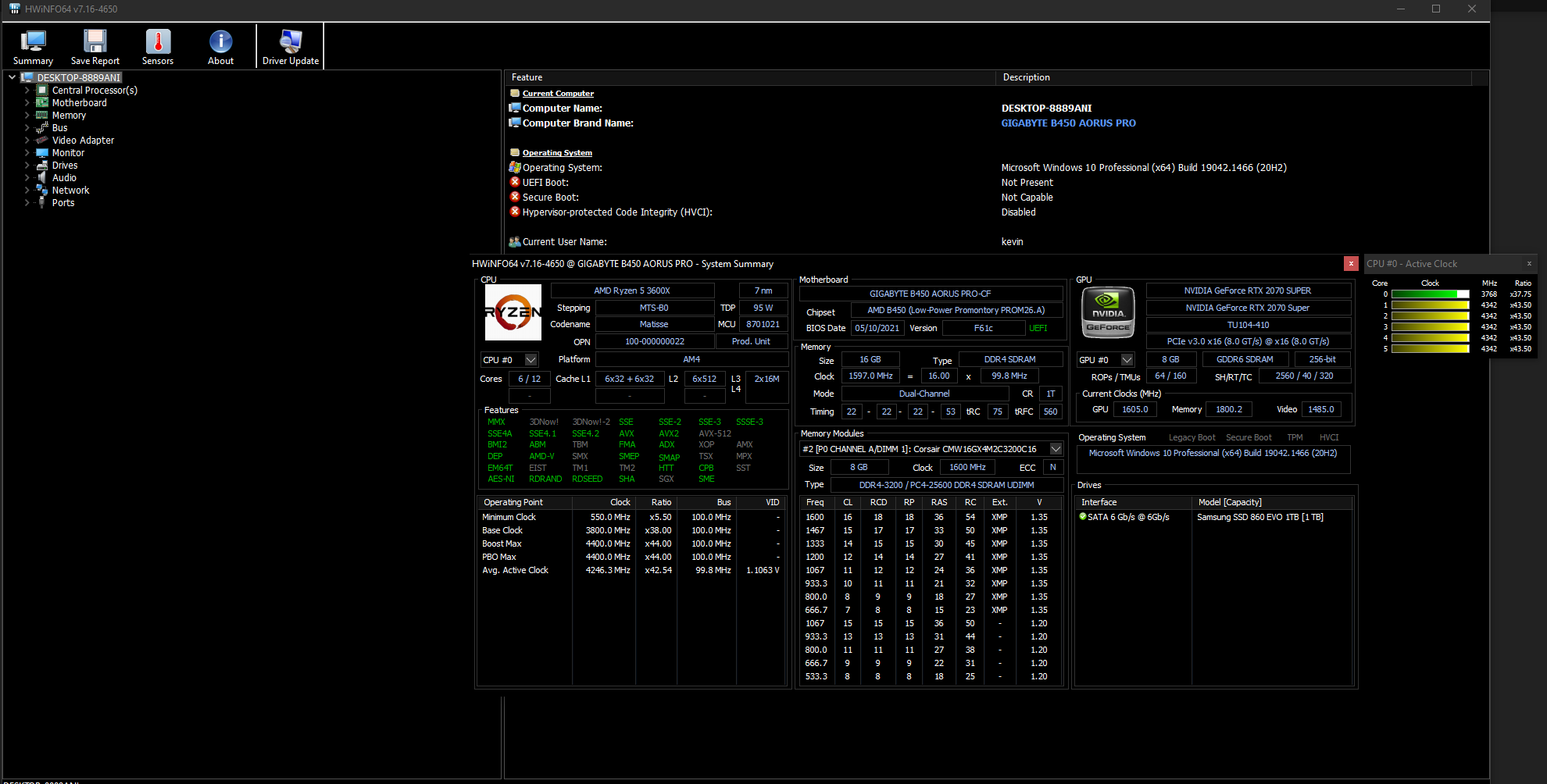Select the PBO Max operating point row

[631, 557]
